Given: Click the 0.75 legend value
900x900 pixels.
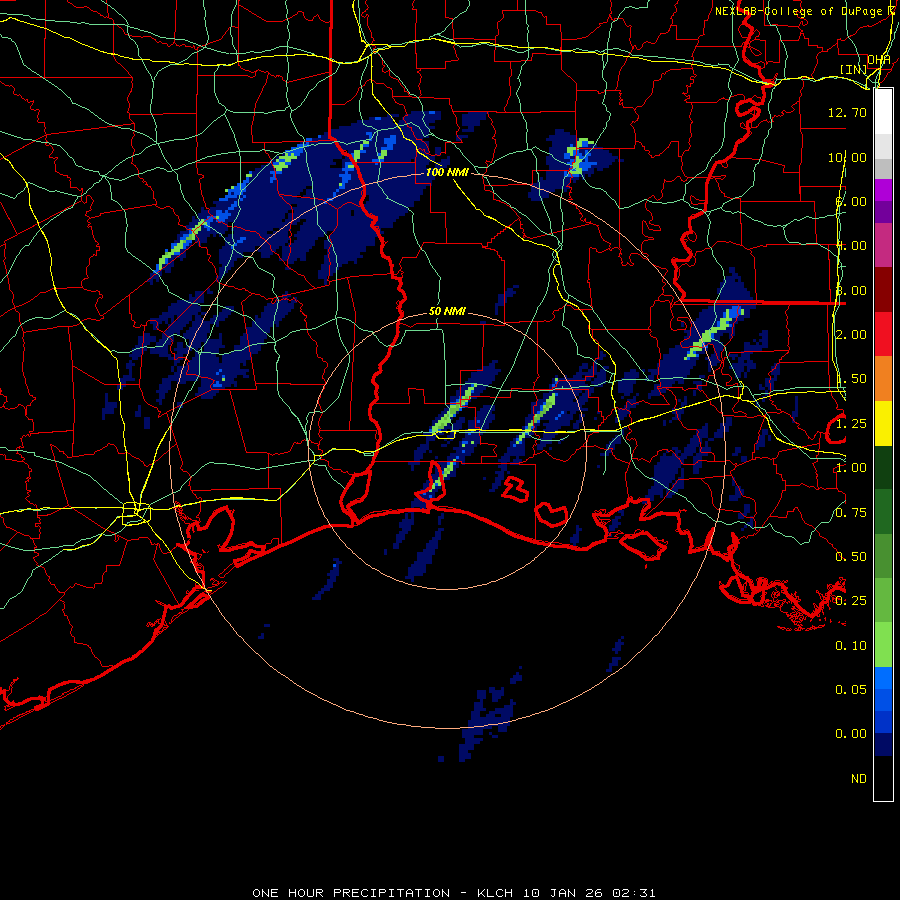Looking at the screenshot, I should (x=851, y=513).
